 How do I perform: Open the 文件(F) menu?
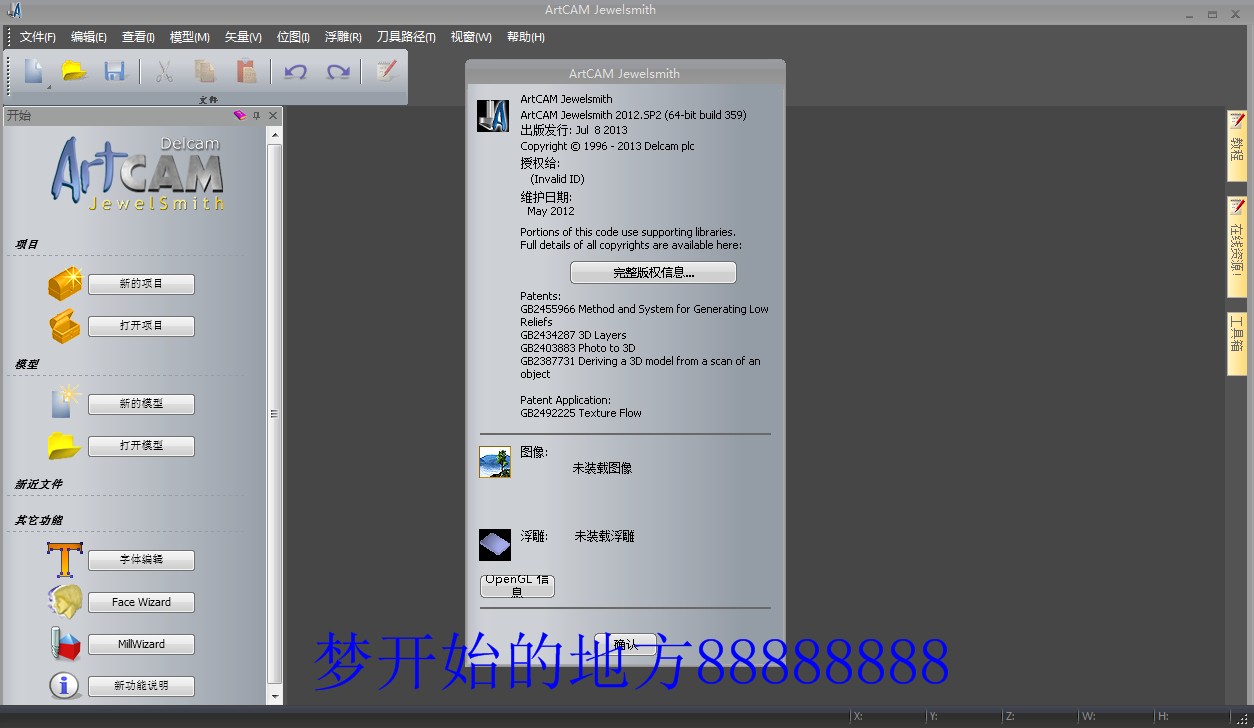tap(38, 37)
